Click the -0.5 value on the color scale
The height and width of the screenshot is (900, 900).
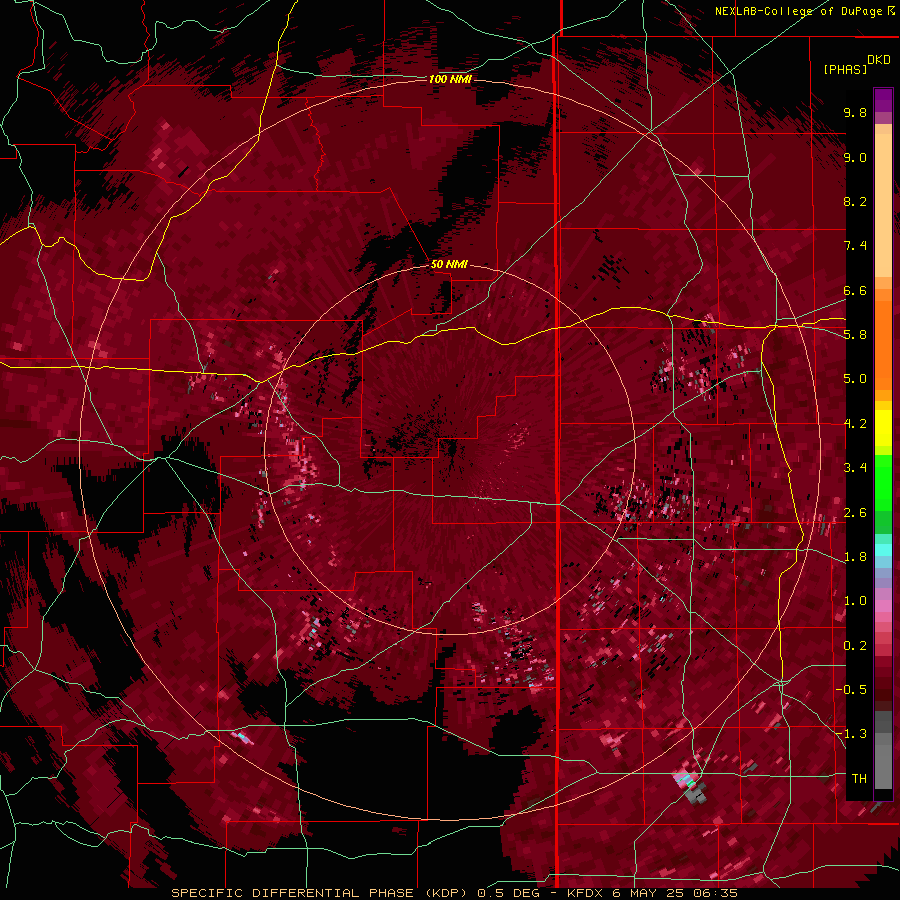click(x=852, y=690)
